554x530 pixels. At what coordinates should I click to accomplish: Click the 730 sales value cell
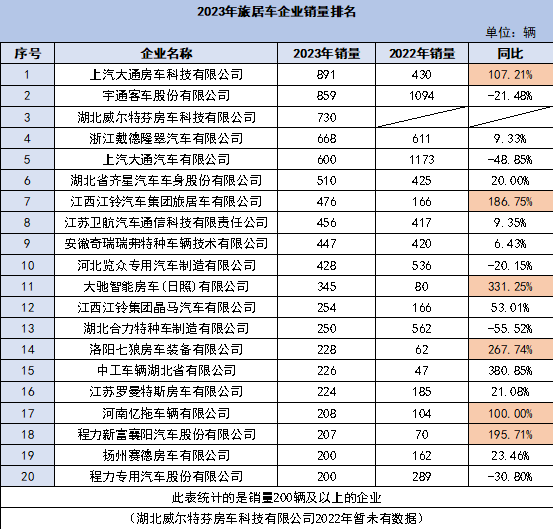click(x=326, y=117)
